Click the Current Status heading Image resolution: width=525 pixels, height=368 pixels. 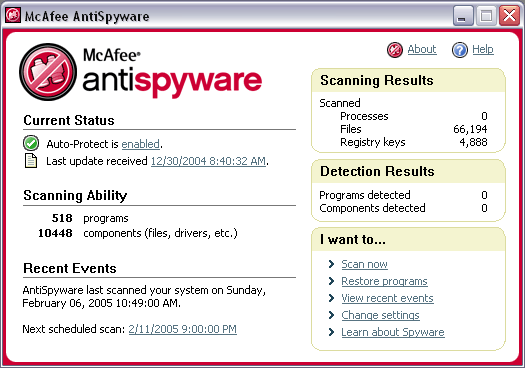click(69, 121)
